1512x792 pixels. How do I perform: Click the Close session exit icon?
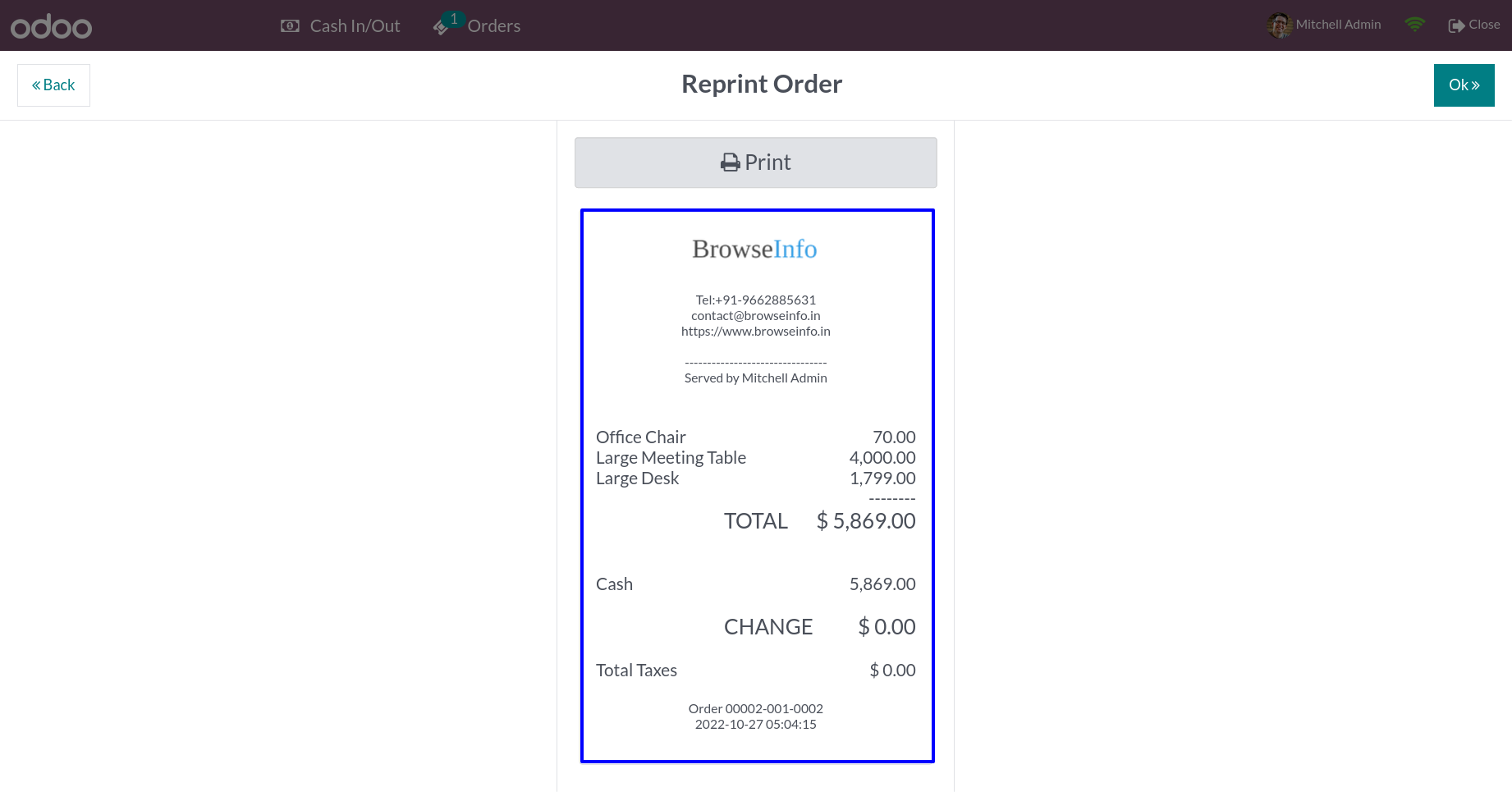pyautogui.click(x=1456, y=25)
